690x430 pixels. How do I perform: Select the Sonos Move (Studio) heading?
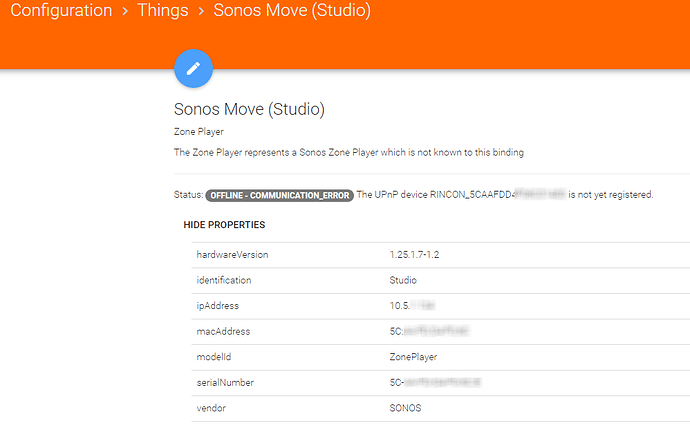coord(249,109)
